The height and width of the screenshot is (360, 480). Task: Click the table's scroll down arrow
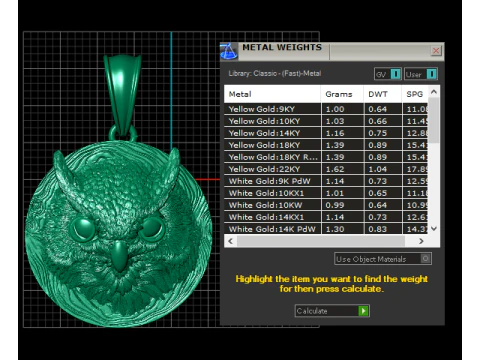(x=434, y=229)
